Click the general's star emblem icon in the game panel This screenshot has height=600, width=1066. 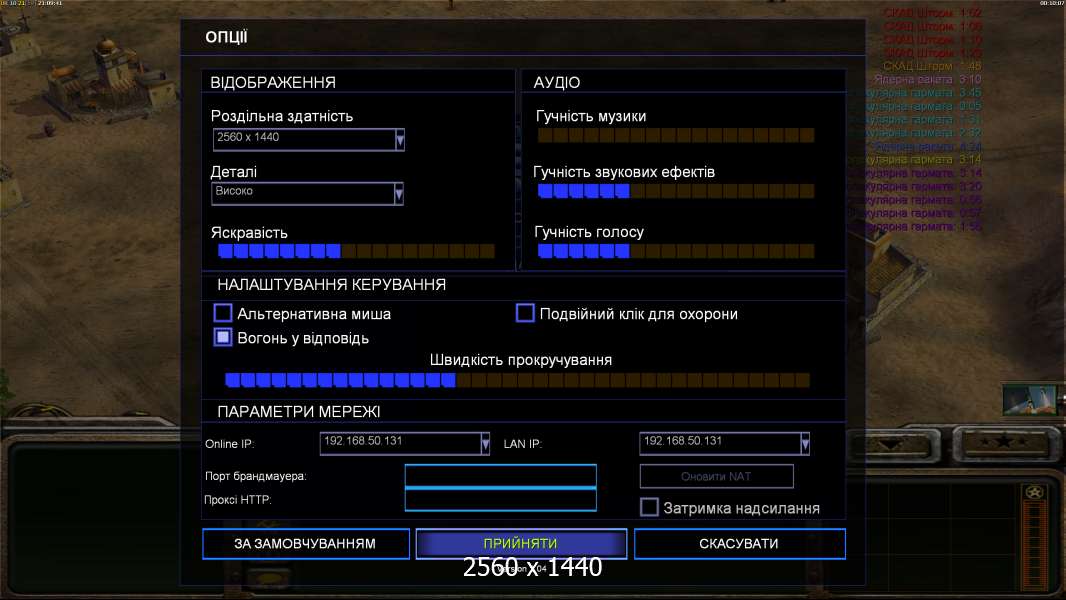(1034, 492)
